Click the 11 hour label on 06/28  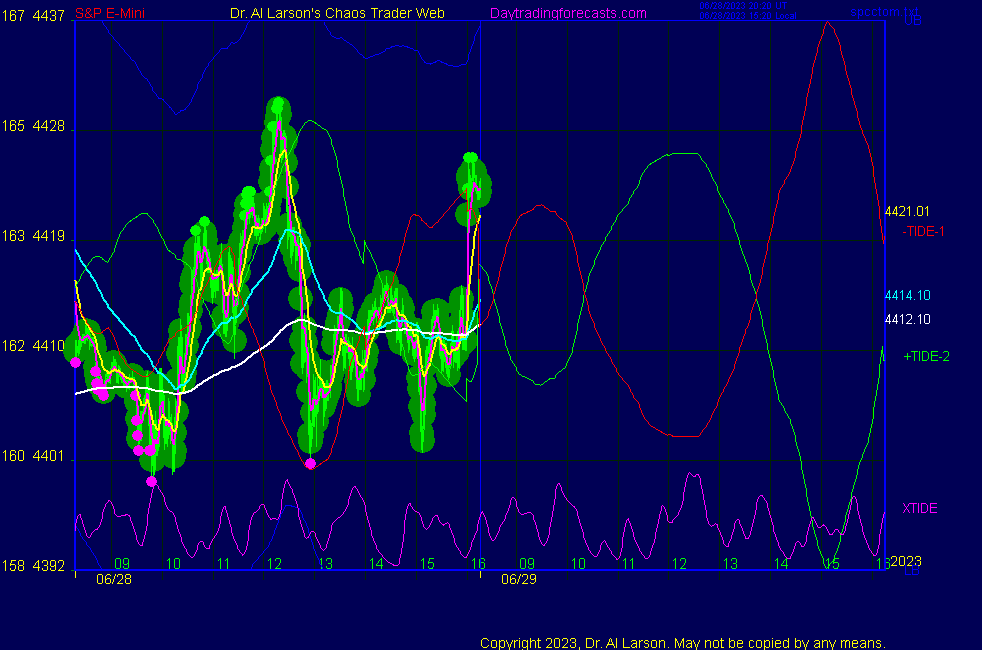224,564
